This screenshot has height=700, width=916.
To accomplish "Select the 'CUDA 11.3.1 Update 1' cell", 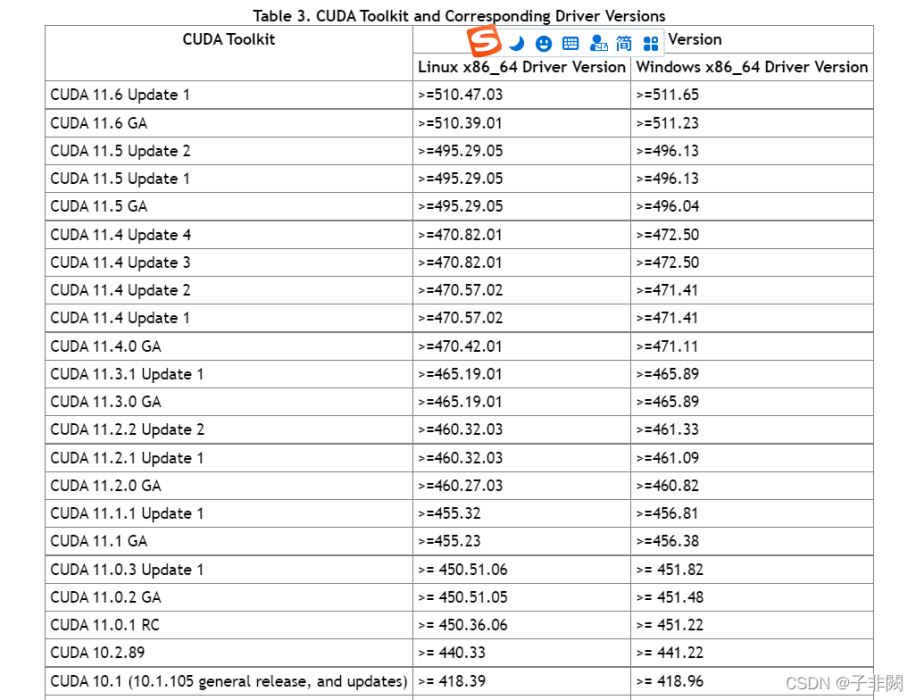I will (x=228, y=374).
